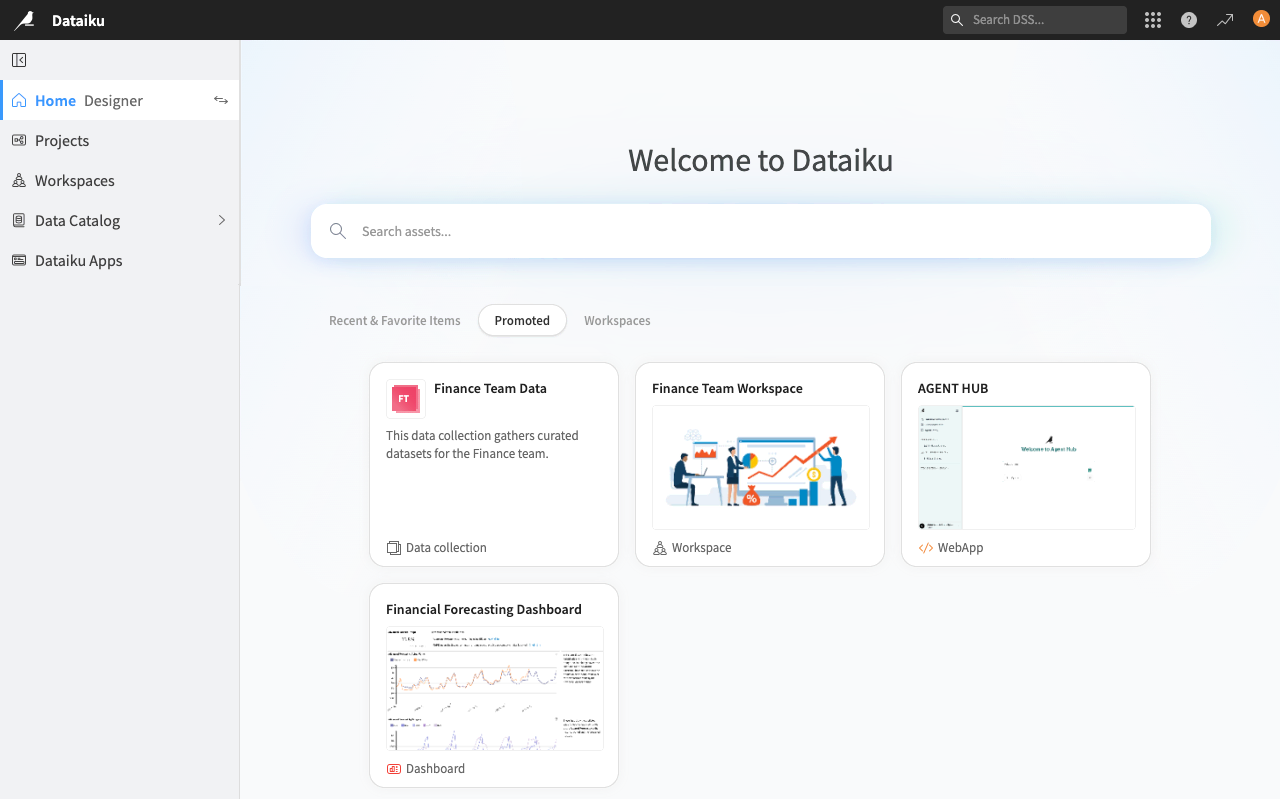Open Financial Forecasting Dashboard title
1280x799 pixels.
[484, 610]
